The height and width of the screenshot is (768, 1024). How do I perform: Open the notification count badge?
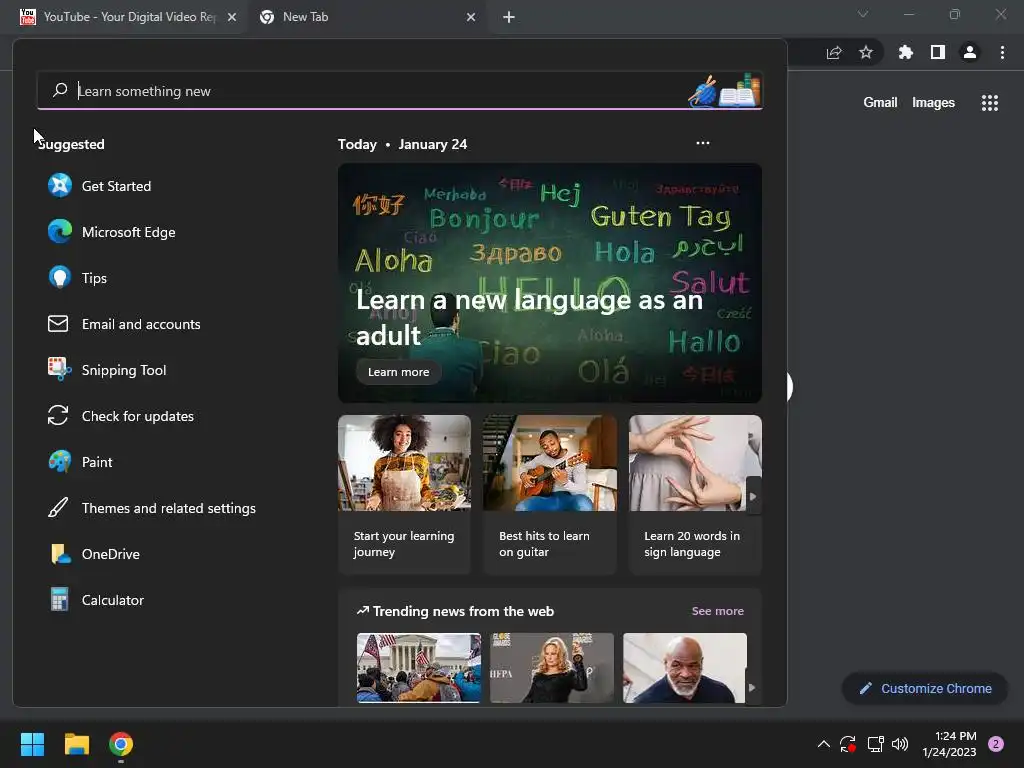(996, 744)
